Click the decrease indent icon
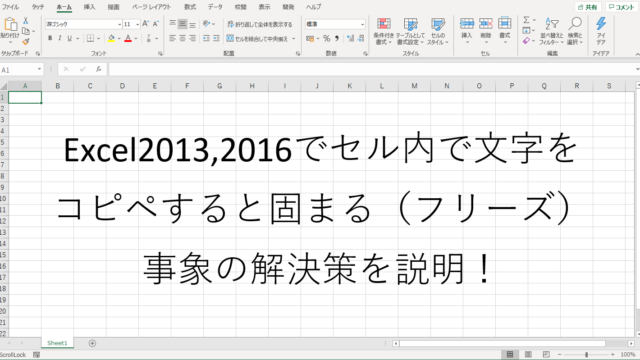Image resolution: width=640 pixels, height=360 pixels. 206,38
